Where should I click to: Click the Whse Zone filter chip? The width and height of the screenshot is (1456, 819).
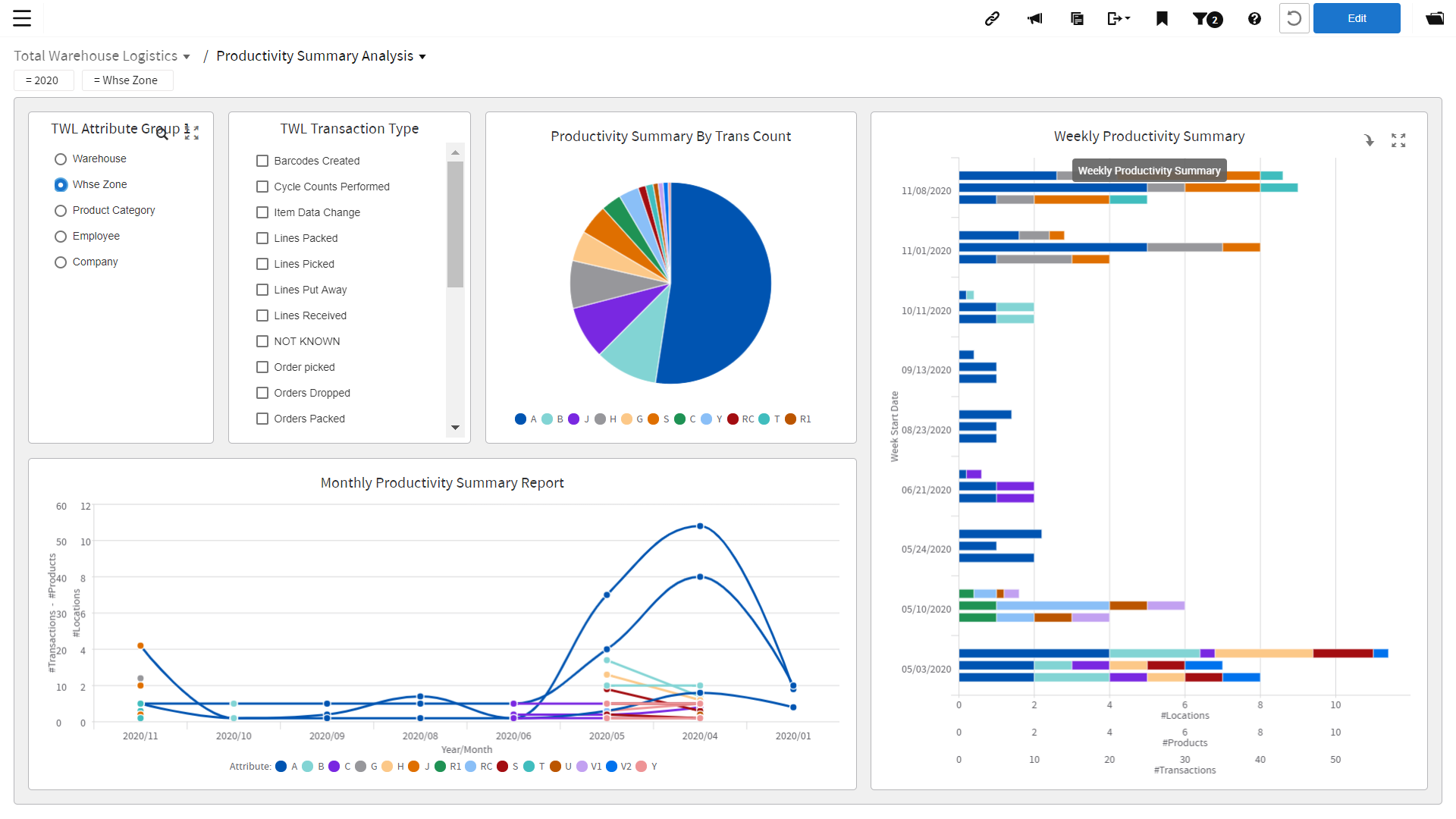(127, 80)
